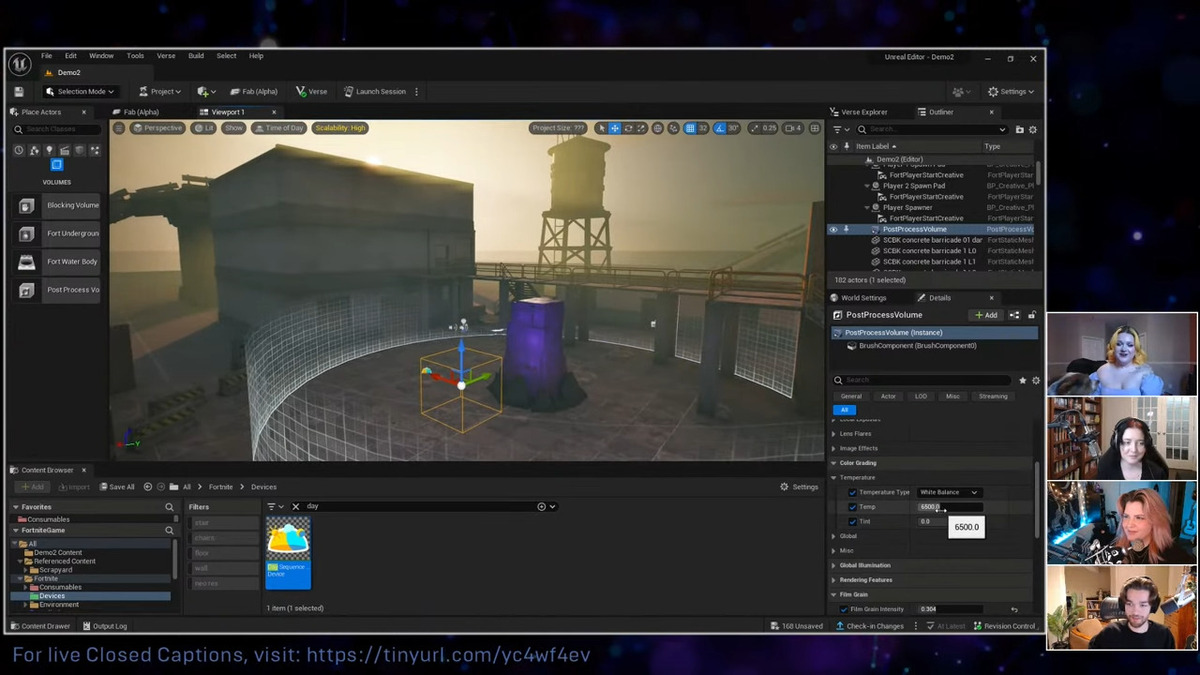Expand the Global Illumination section
Viewport: 1200px width, 675px height.
click(835, 565)
